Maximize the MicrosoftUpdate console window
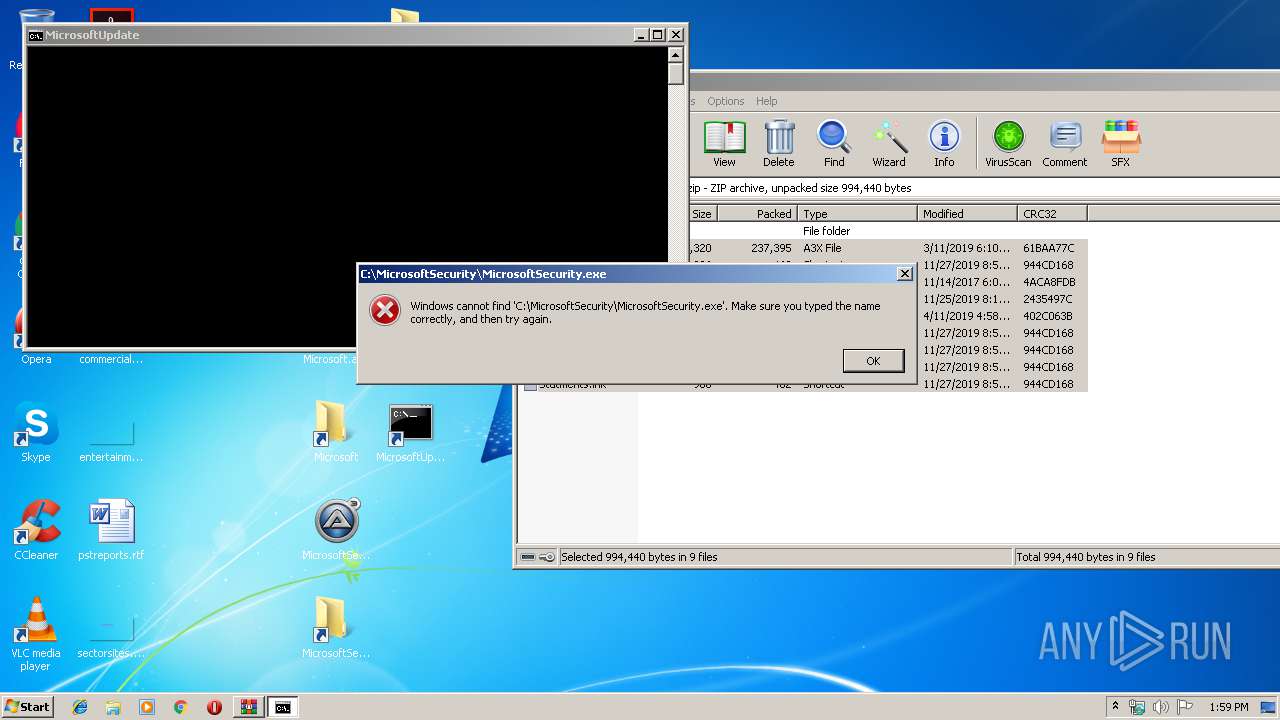Screen dimensions: 1280x720 (657, 35)
